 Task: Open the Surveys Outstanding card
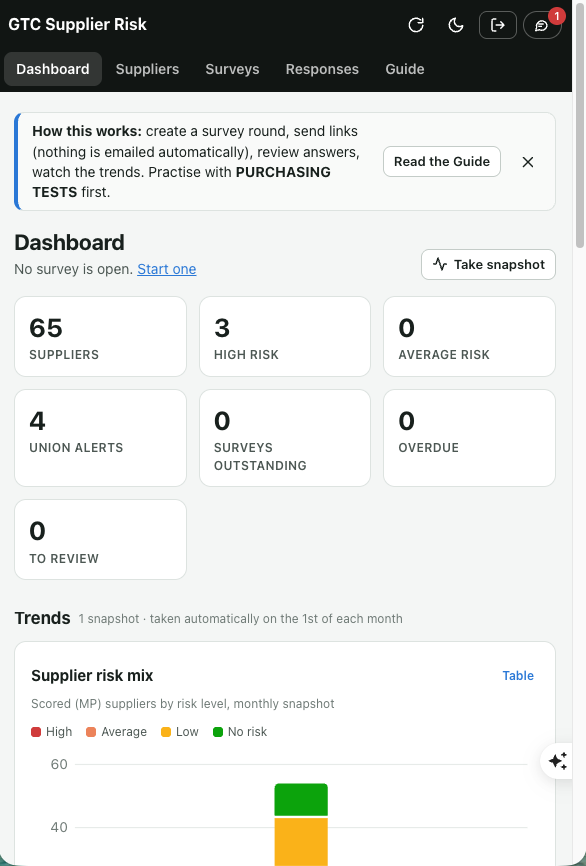pos(285,438)
